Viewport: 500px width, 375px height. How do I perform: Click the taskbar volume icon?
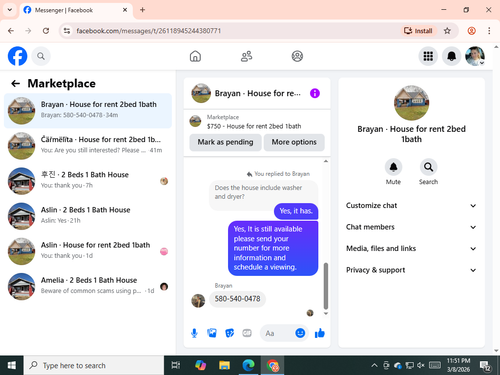tap(421, 365)
